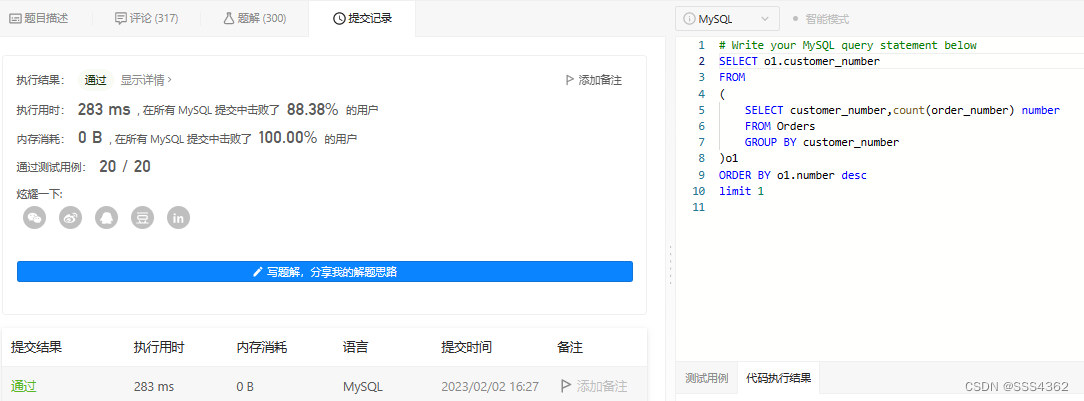Share result via Douban icon
This screenshot has height=401, width=1084.
pos(142,218)
